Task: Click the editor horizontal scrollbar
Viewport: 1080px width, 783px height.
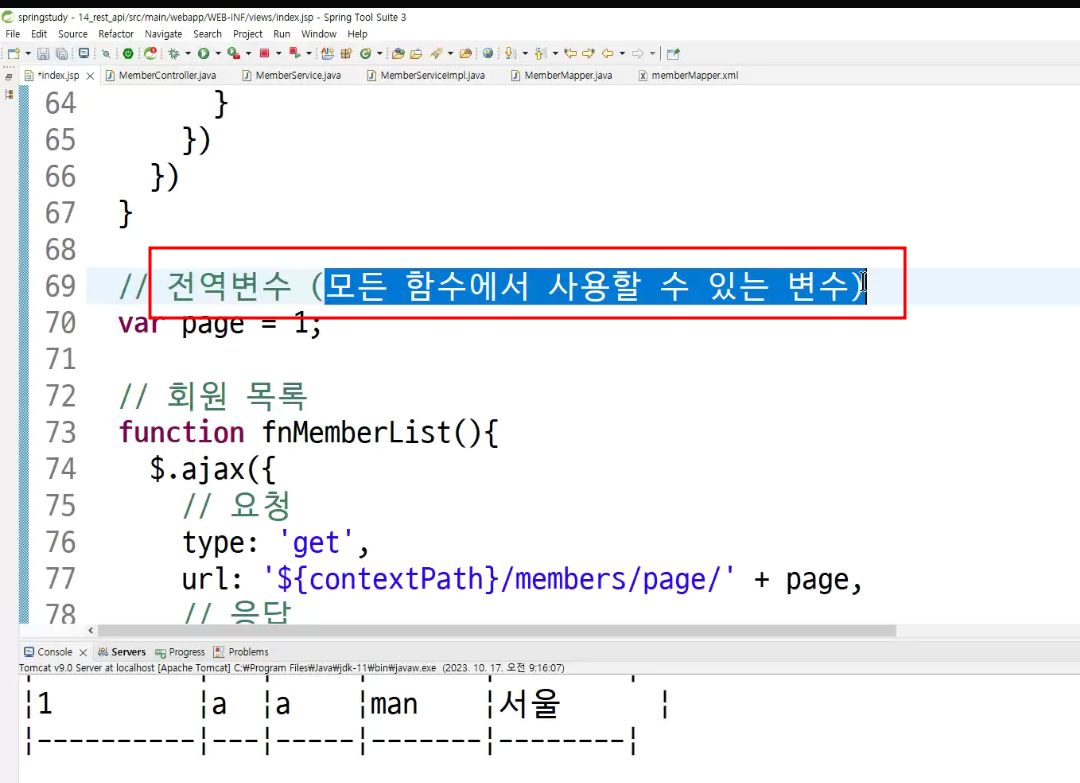Action: tap(497, 631)
